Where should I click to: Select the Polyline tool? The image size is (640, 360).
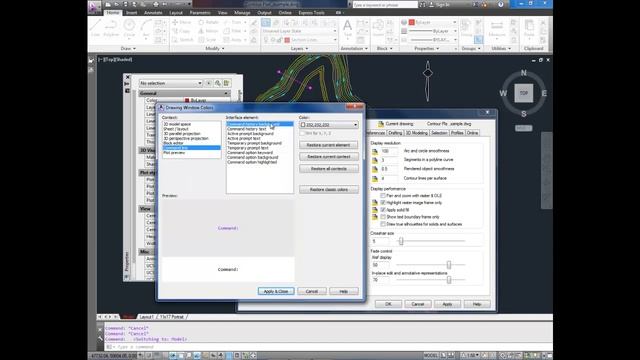click(111, 28)
